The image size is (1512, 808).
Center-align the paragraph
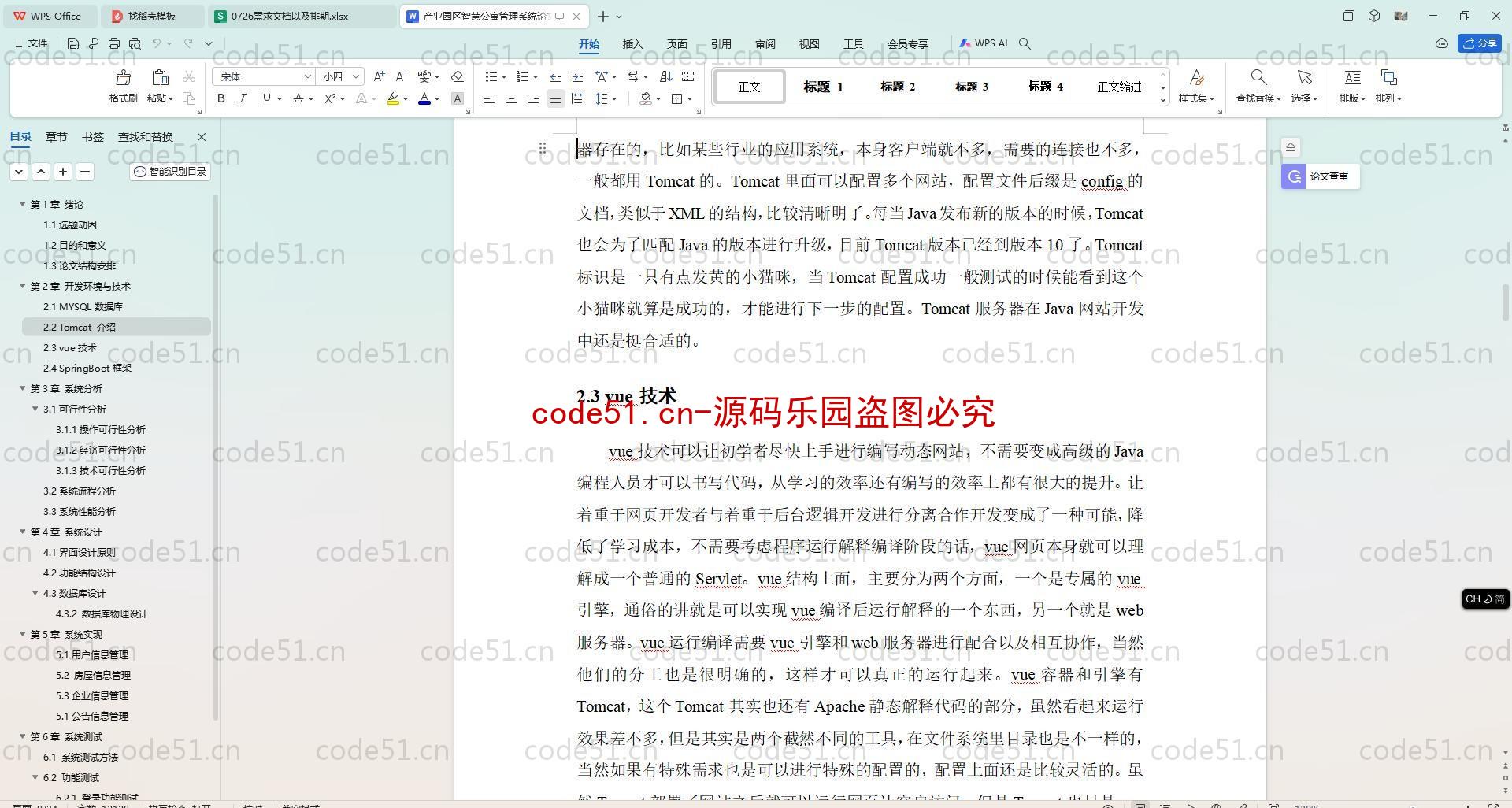point(511,98)
